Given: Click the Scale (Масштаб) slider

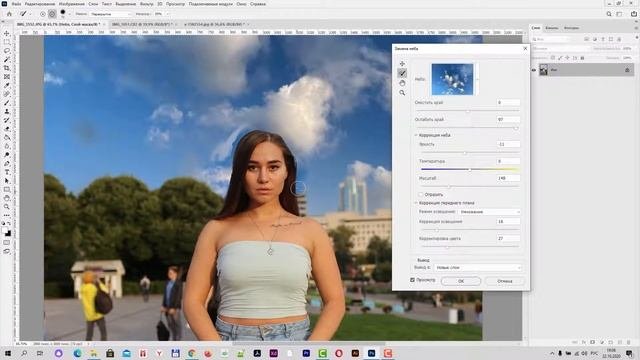Looking at the screenshot, I should click(x=470, y=187).
